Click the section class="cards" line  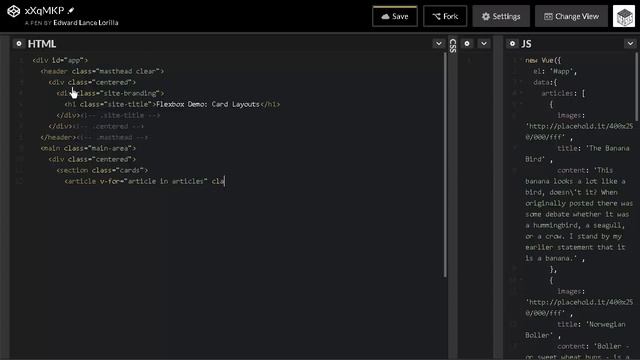(102, 170)
